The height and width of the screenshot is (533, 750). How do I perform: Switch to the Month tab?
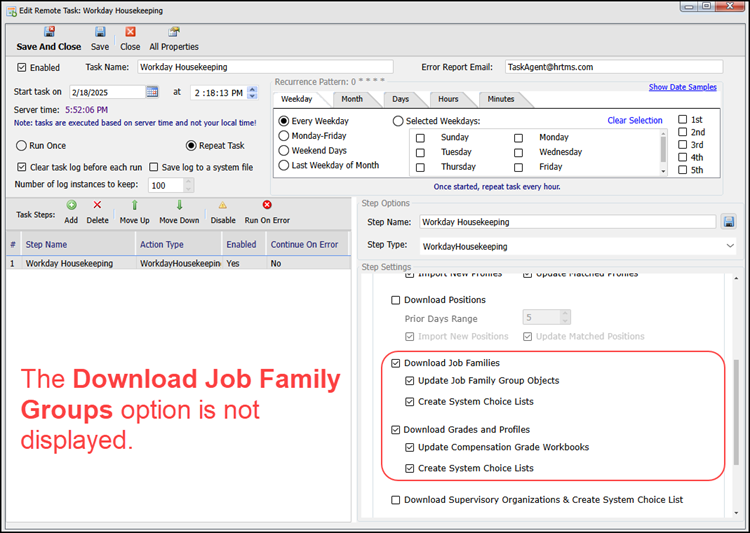pos(352,99)
